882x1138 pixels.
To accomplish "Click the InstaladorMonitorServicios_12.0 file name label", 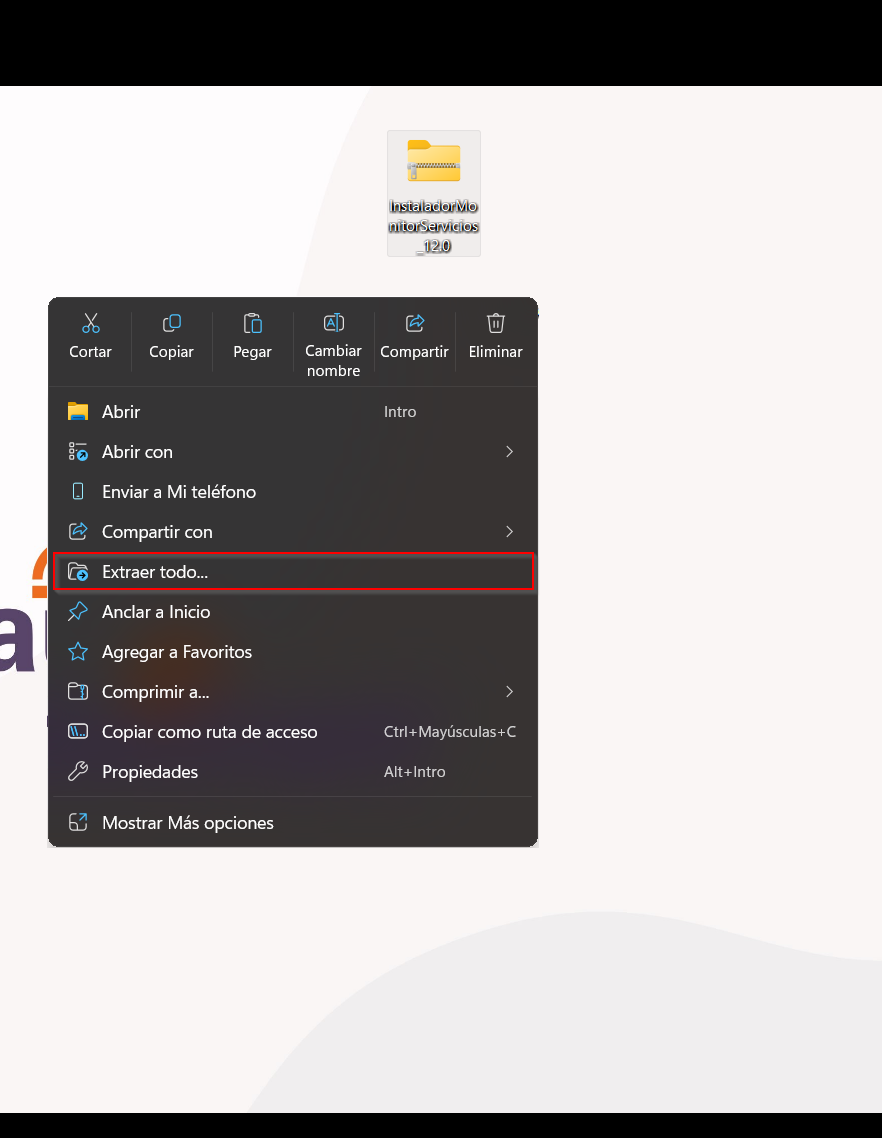I will click(x=433, y=226).
